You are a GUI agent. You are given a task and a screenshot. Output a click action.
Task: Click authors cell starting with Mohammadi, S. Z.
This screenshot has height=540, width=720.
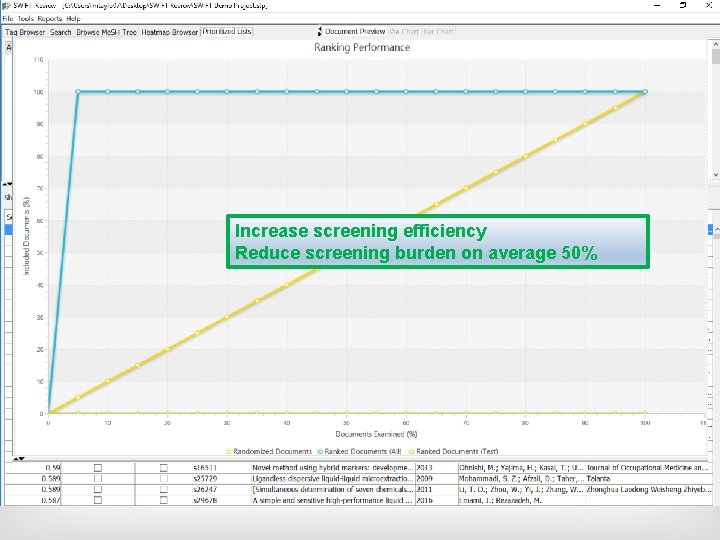[521, 478]
